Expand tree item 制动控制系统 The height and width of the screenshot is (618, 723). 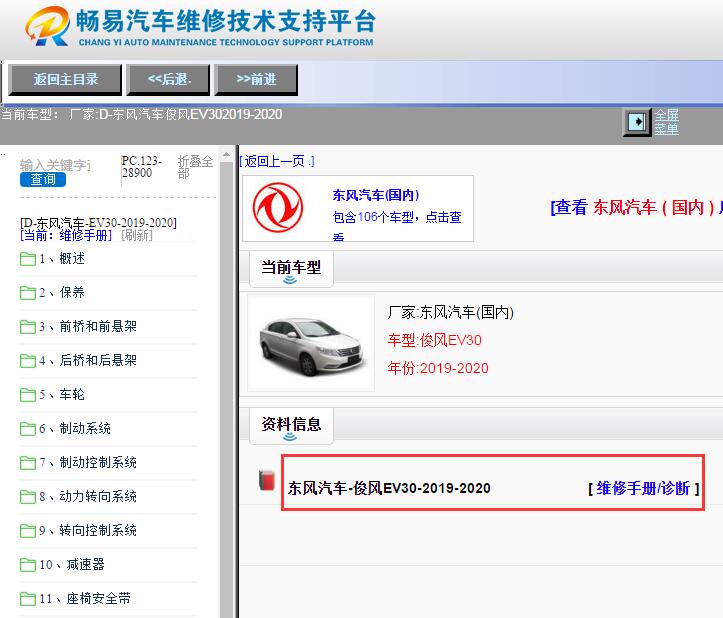(98, 462)
